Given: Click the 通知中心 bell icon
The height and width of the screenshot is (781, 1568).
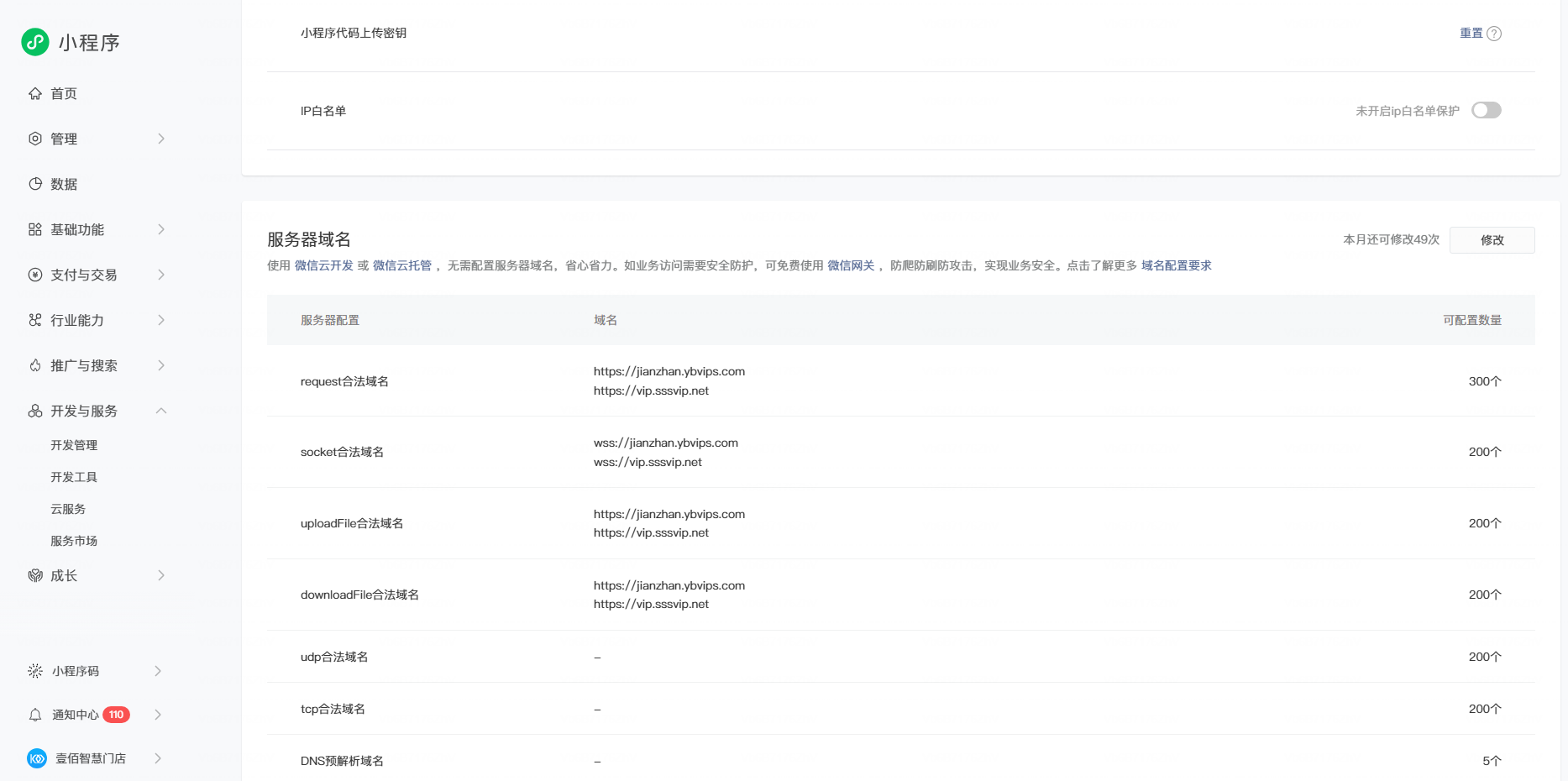Looking at the screenshot, I should coord(35,715).
